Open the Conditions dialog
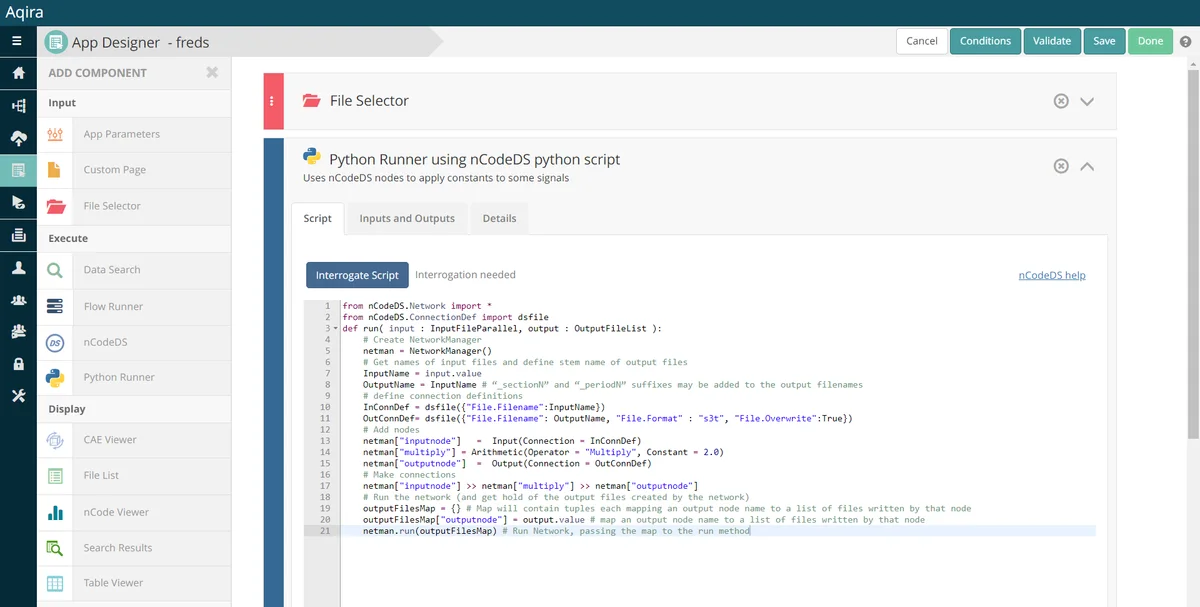This screenshot has width=1200, height=607. click(x=985, y=41)
